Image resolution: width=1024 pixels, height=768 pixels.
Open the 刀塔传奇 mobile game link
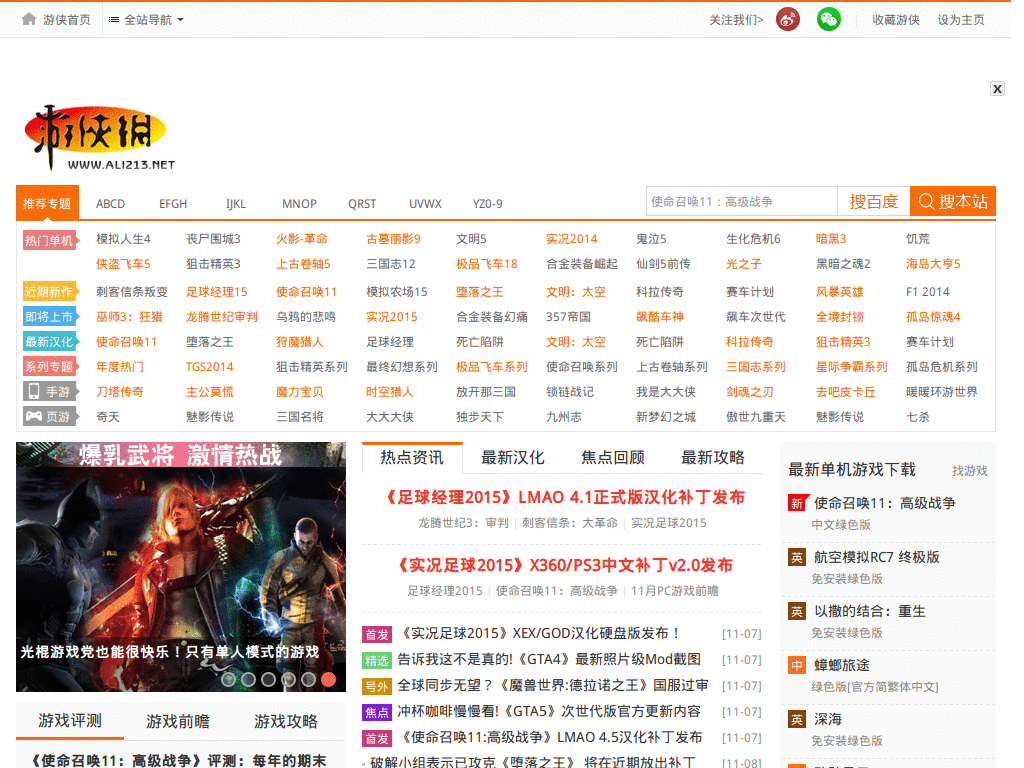point(120,392)
